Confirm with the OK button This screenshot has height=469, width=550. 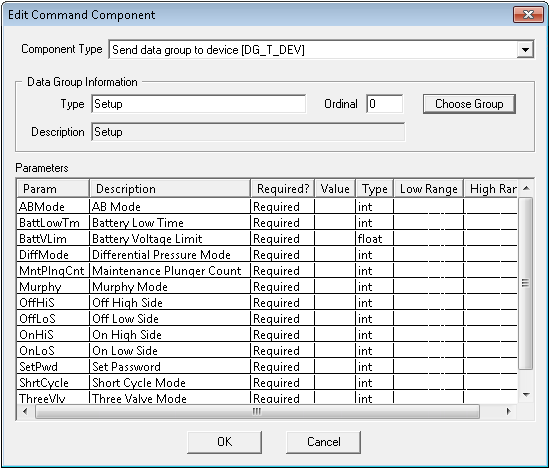tap(224, 442)
